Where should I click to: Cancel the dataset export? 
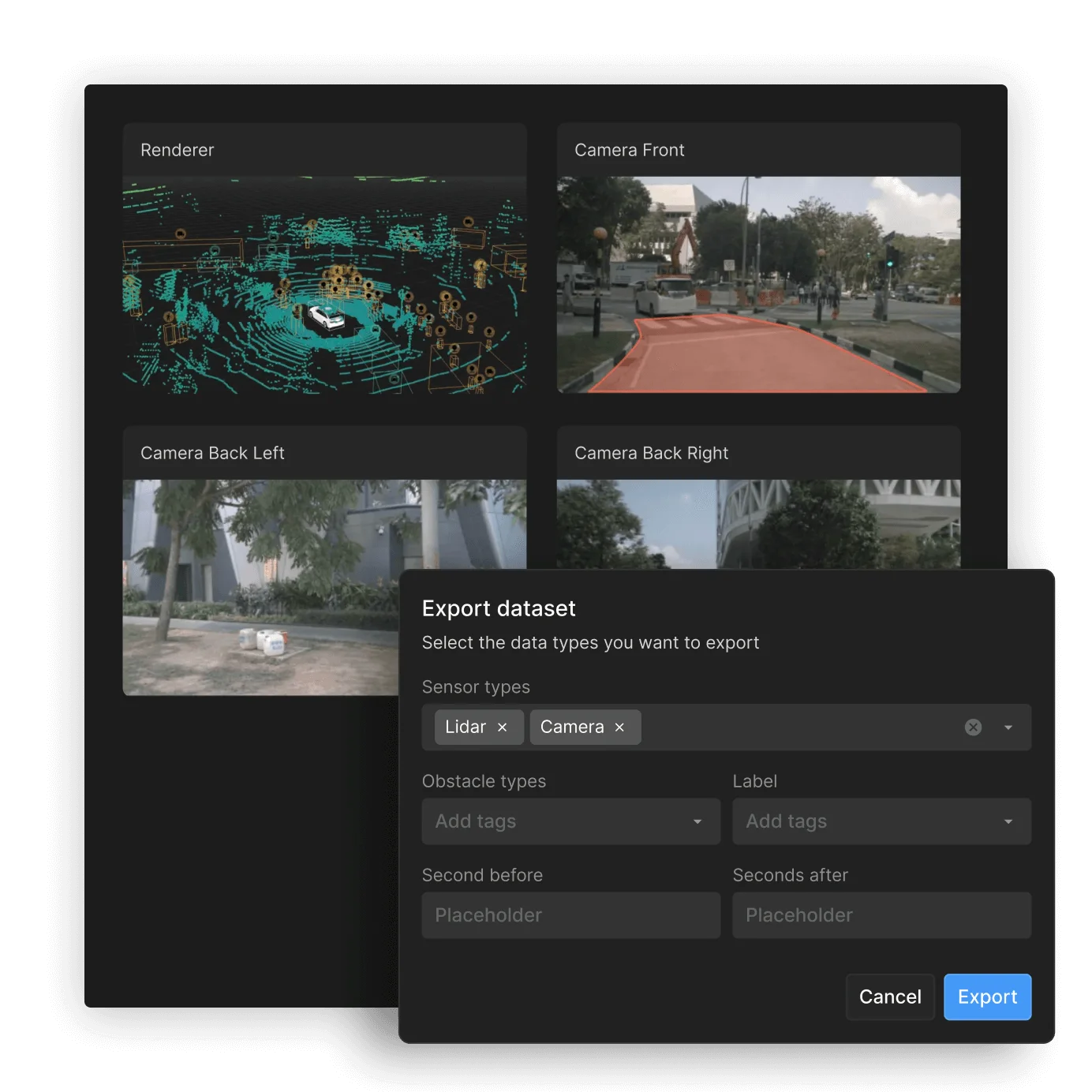(890, 997)
